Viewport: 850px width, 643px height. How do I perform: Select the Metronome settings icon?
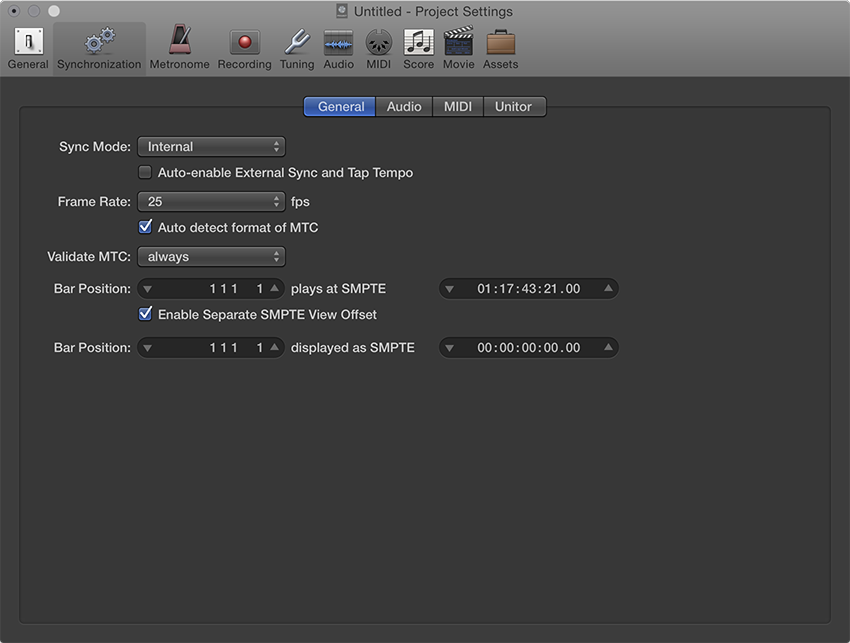tap(179, 41)
